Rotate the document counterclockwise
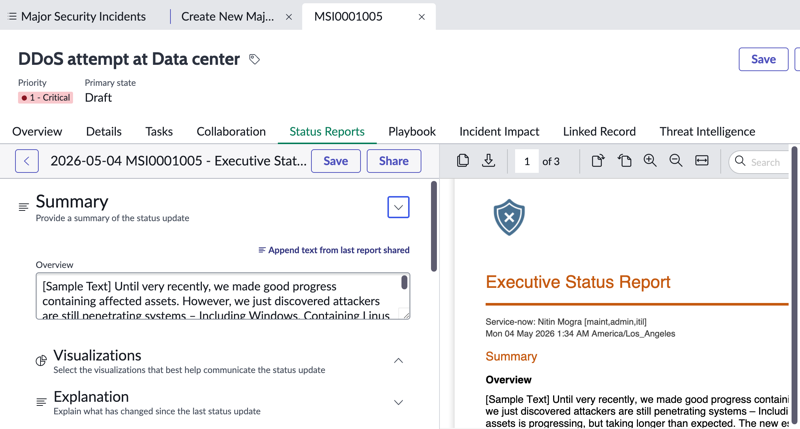 tap(624, 161)
